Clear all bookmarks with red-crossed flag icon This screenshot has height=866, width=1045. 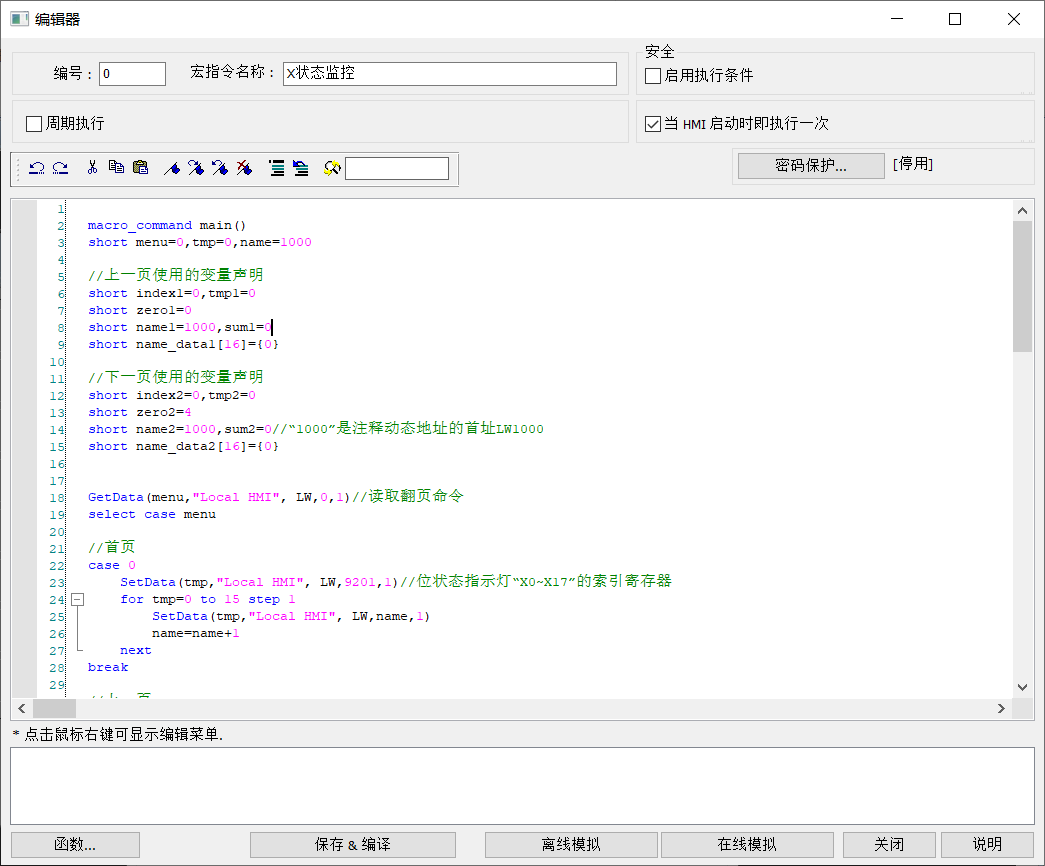click(244, 168)
